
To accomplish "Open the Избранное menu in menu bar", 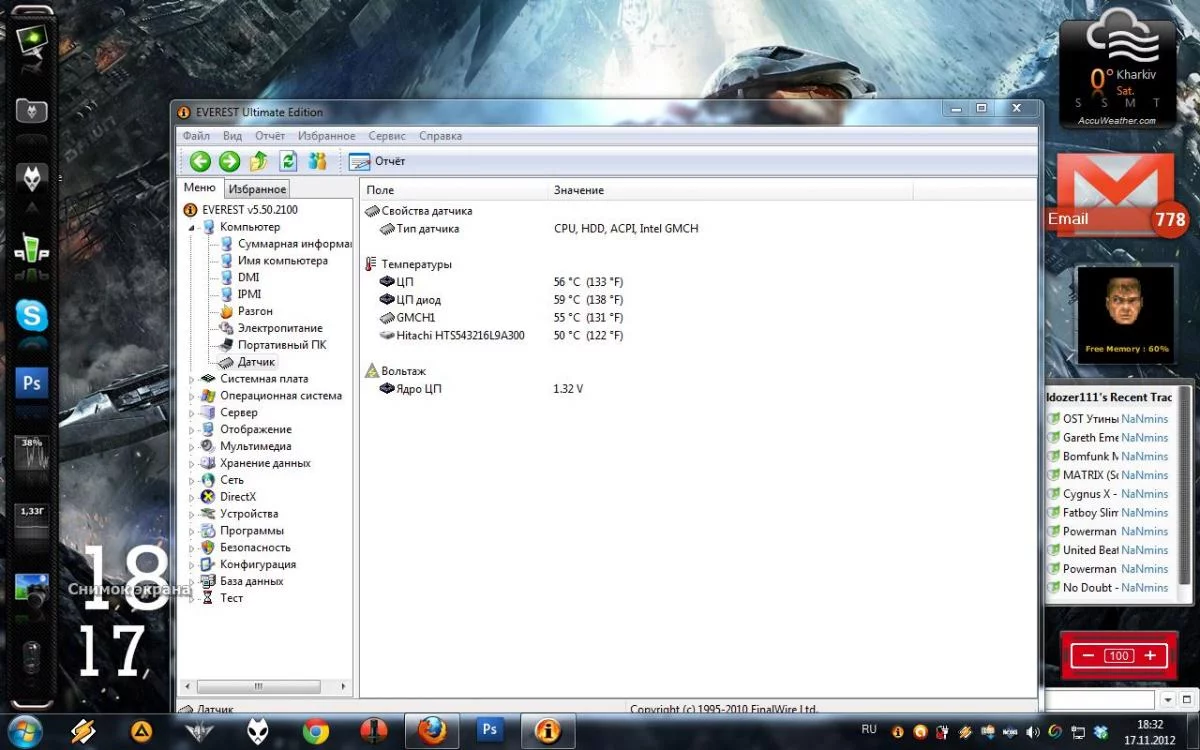I will [326, 136].
